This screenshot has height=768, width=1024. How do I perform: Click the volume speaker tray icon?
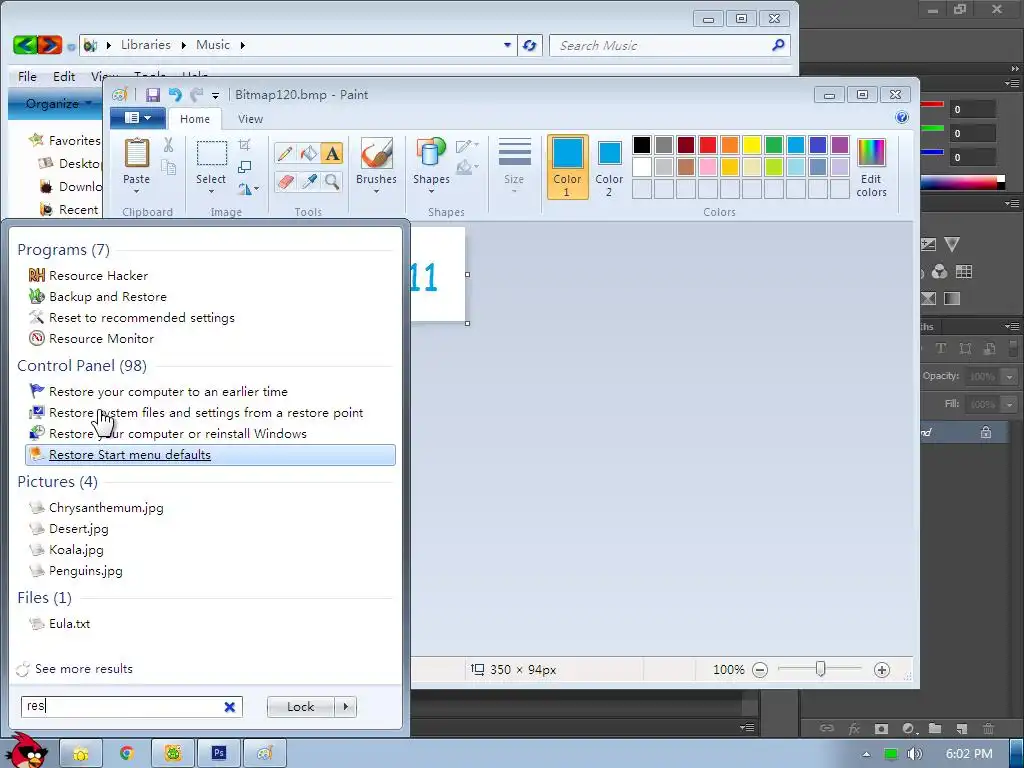click(914, 754)
